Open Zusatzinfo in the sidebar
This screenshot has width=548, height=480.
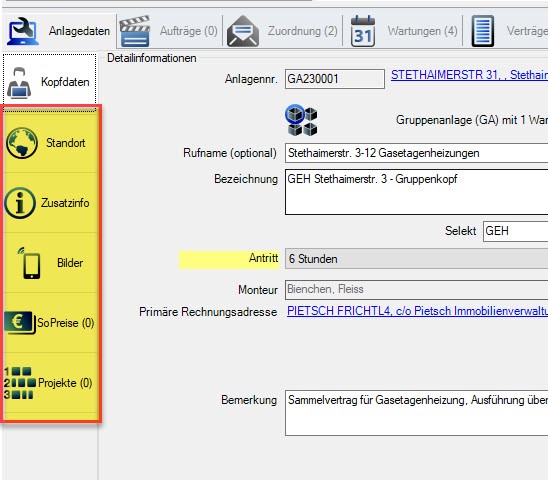(50, 203)
